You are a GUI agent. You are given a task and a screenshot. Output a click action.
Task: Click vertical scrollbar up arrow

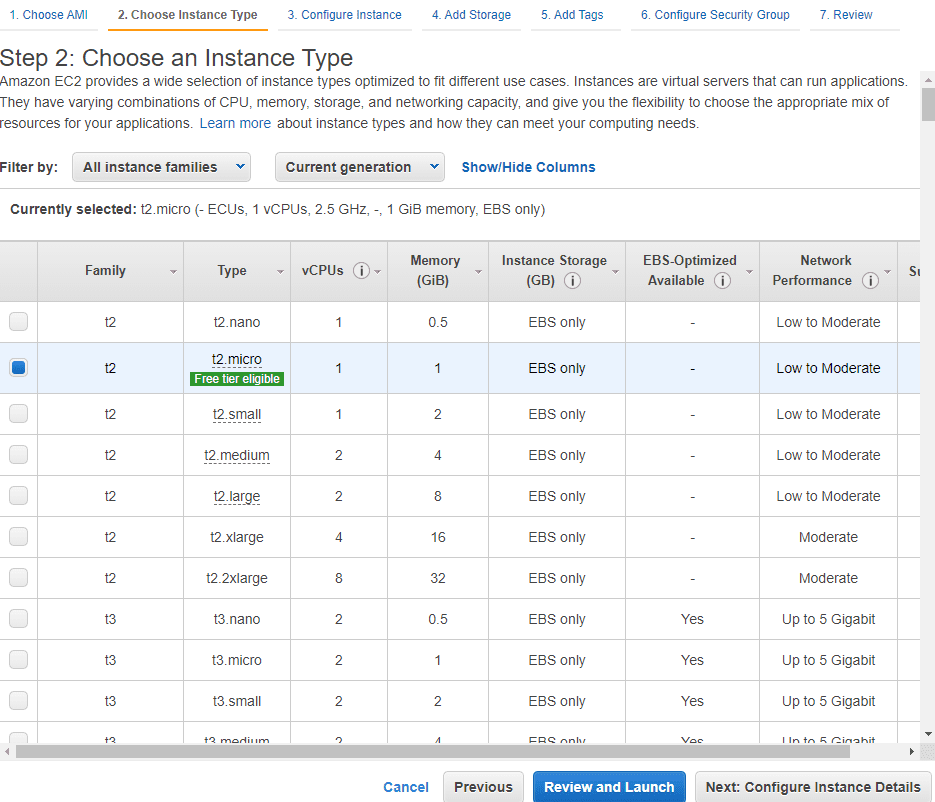point(928,79)
